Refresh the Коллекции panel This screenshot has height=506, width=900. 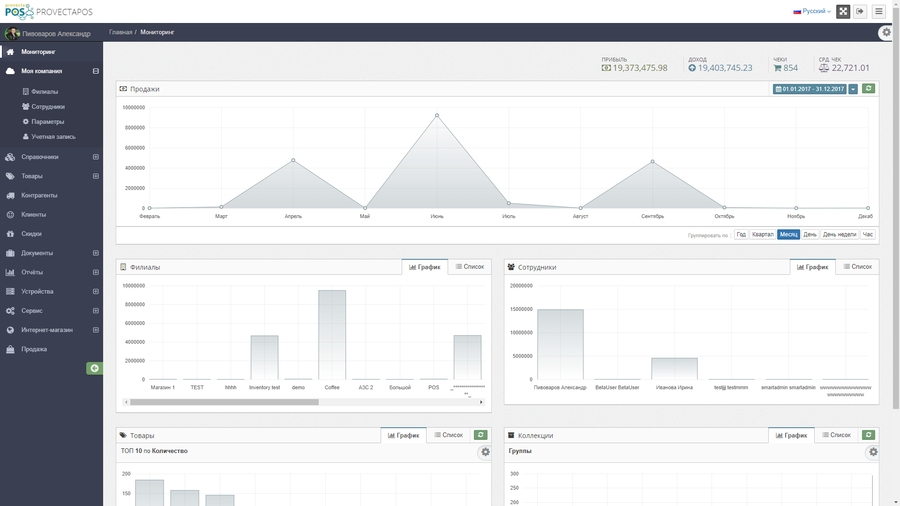[x=868, y=435]
